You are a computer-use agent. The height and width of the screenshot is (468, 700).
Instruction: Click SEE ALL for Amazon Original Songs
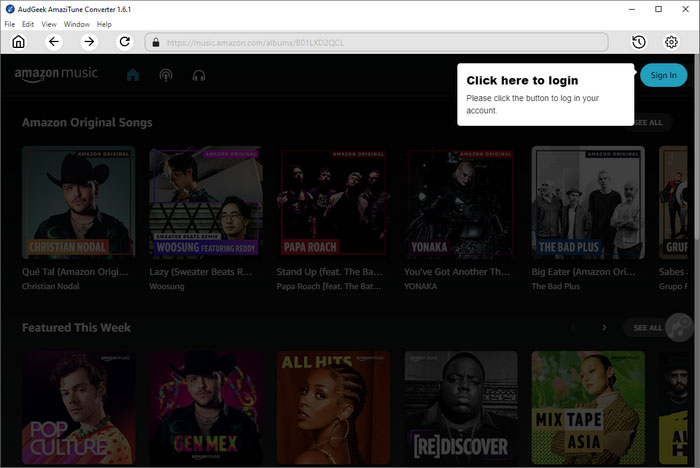648,122
